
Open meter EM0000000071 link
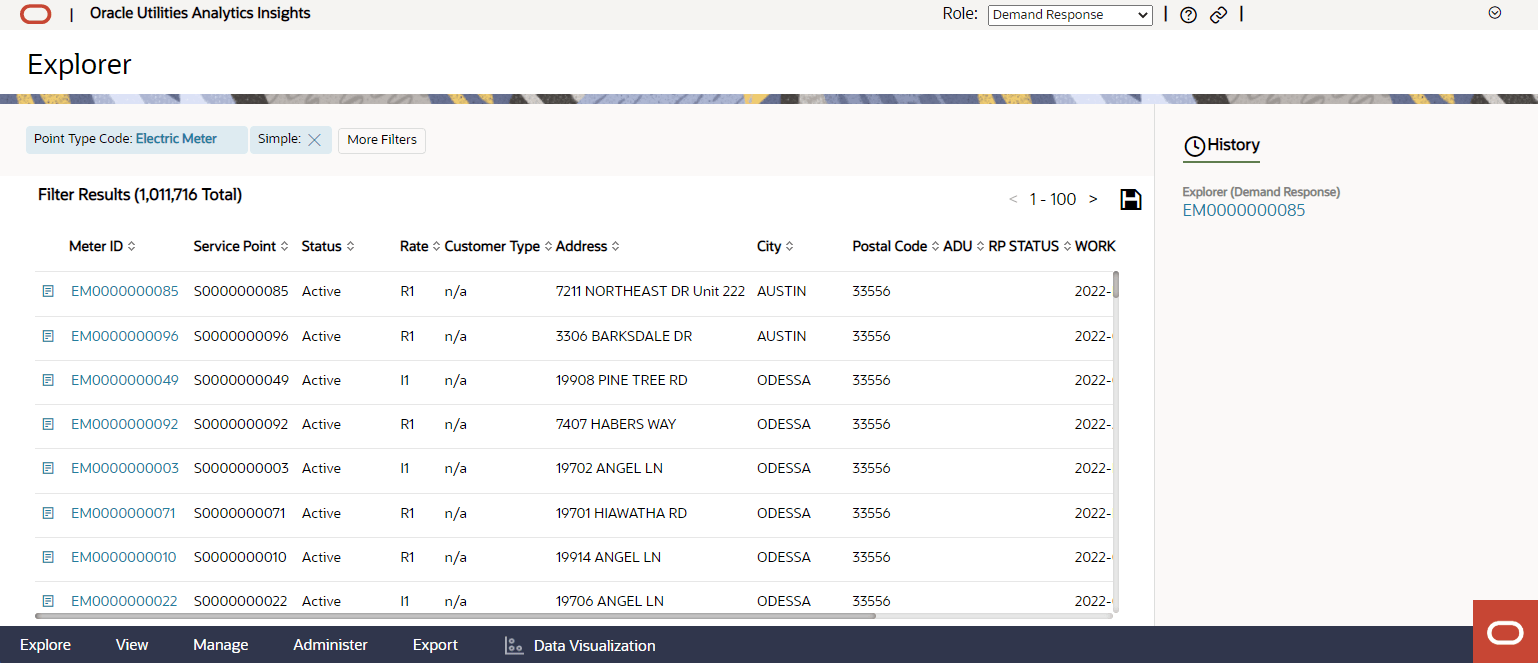coord(123,513)
